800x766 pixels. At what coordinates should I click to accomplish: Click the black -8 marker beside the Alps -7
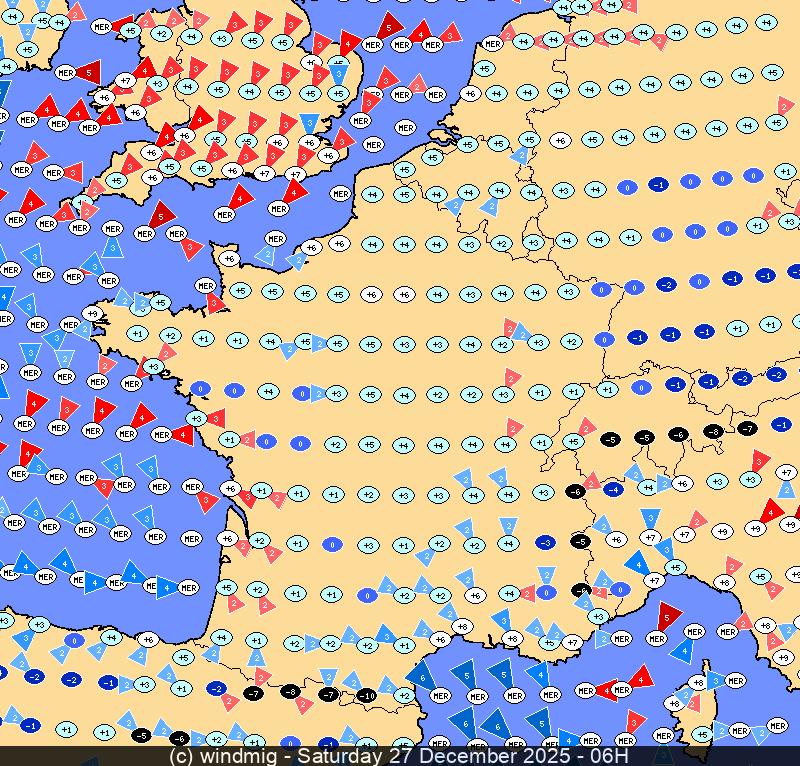click(x=713, y=432)
